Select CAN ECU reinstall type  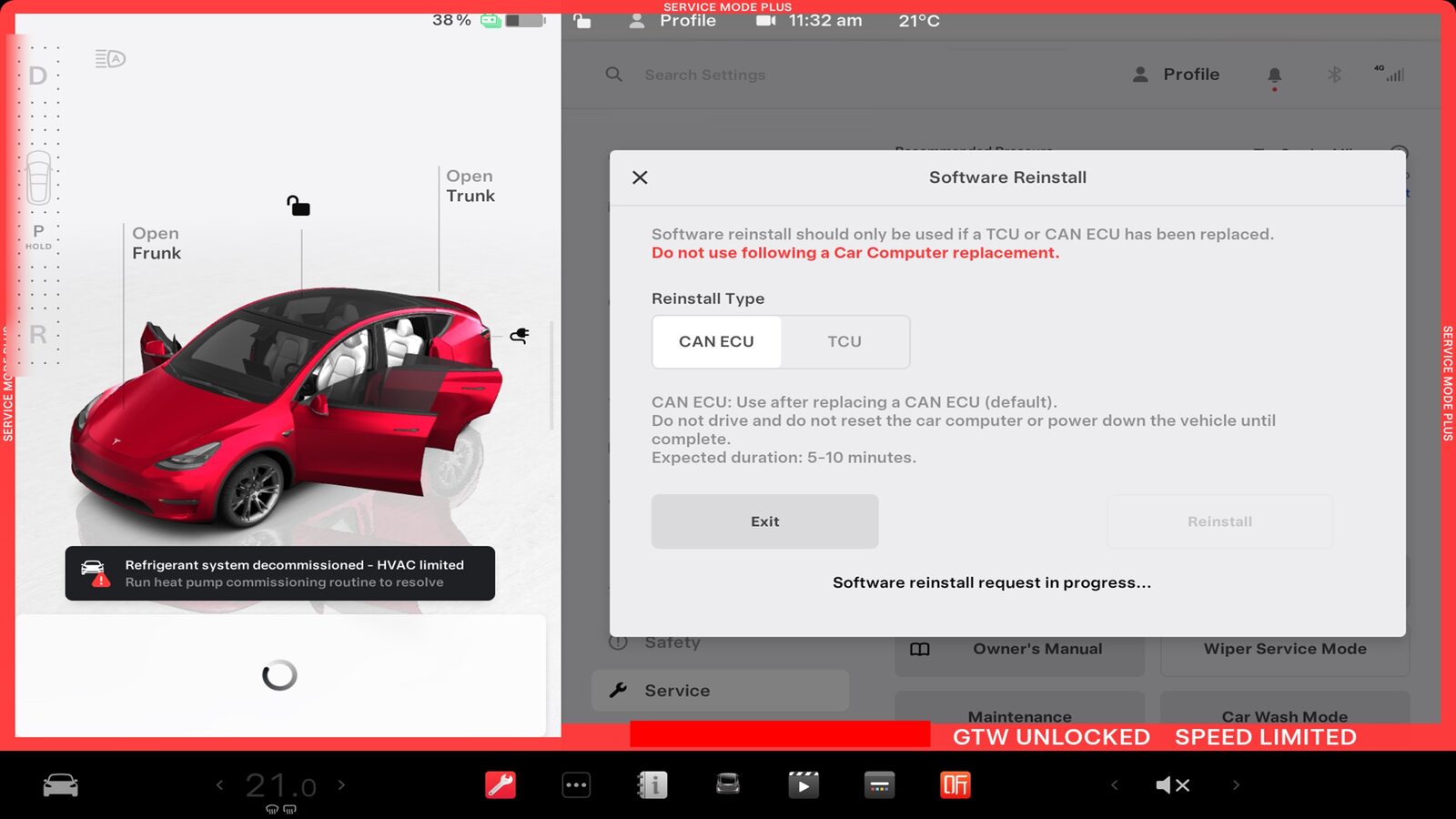coord(716,342)
